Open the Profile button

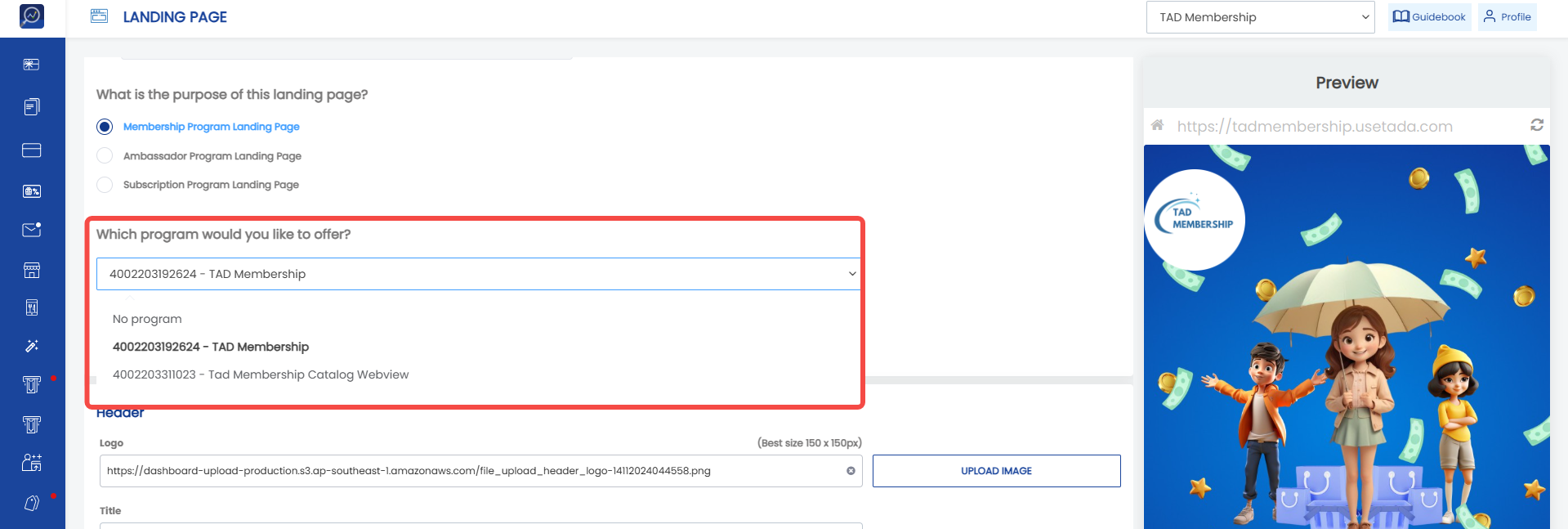[x=1508, y=17]
